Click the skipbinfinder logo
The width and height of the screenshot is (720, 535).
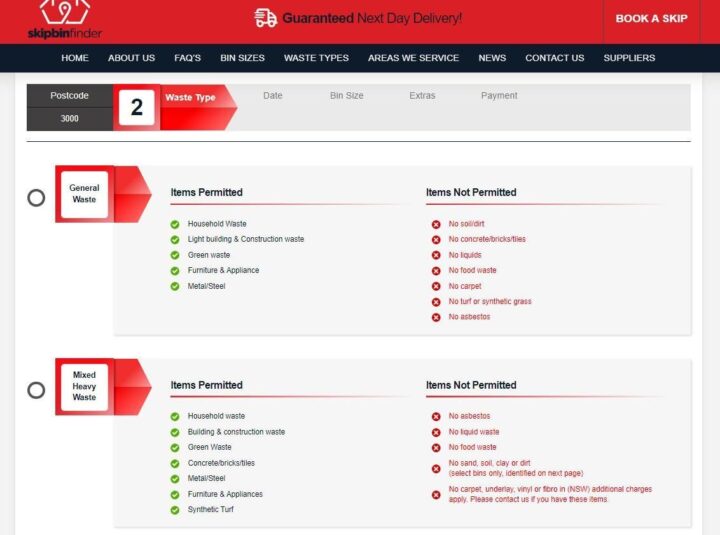(64, 20)
